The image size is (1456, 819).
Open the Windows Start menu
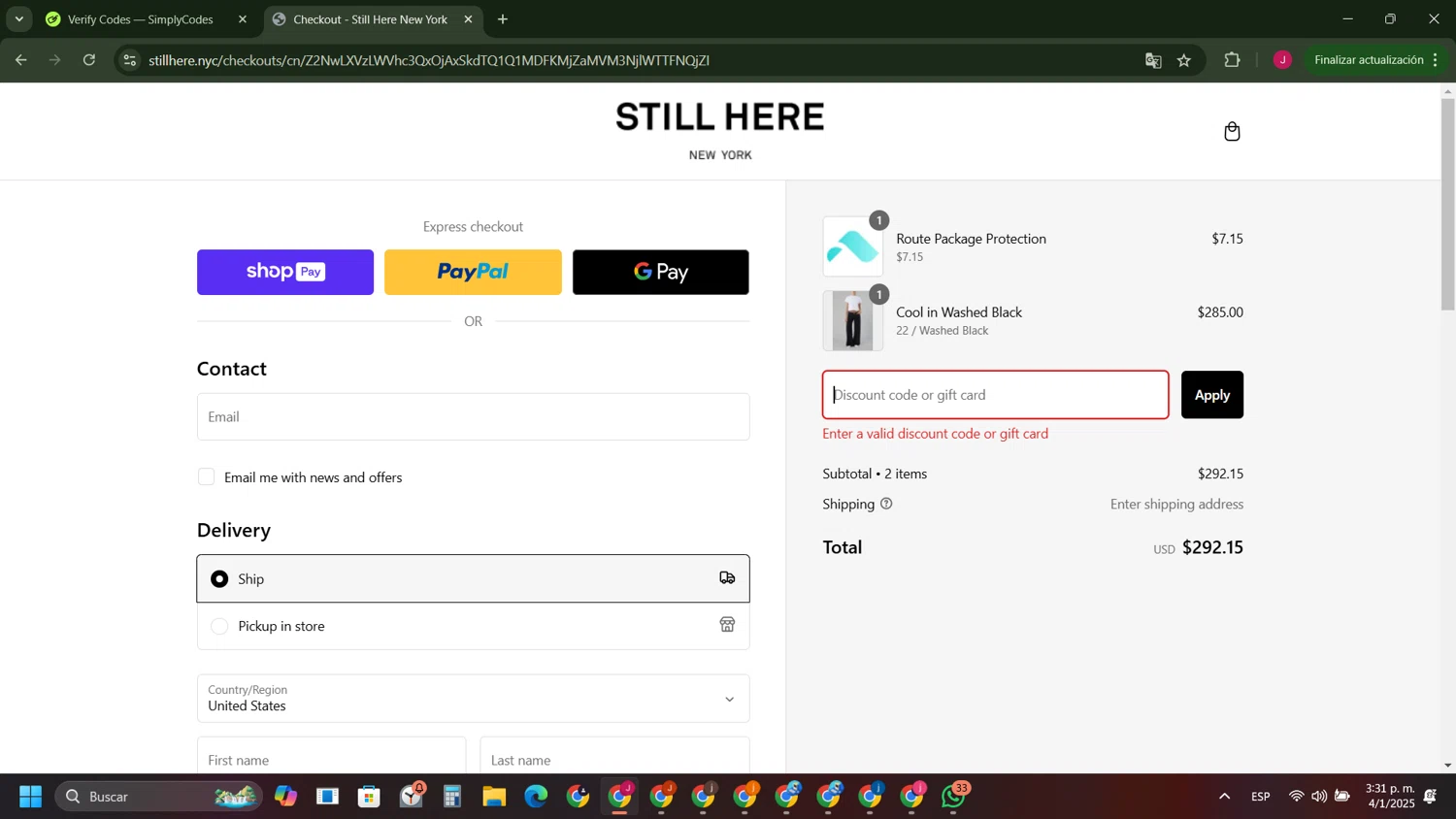tap(30, 797)
